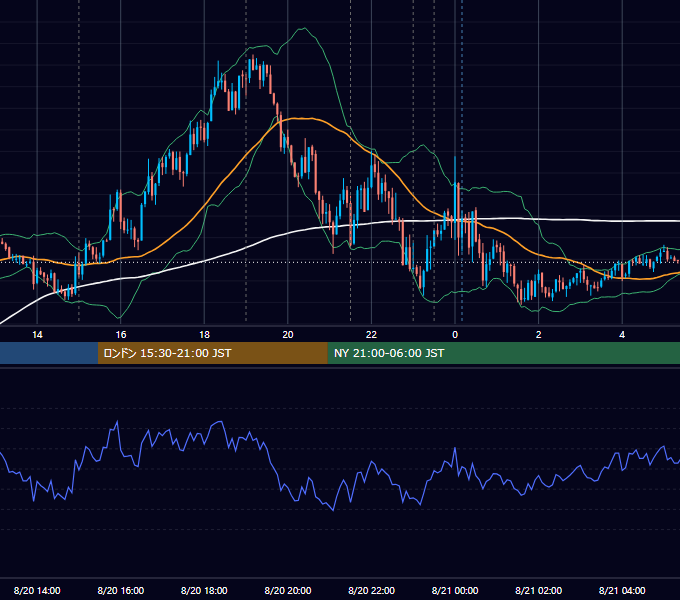Screen dimensions: 680x600
Task: Click the 8/21 04:00 date label
Action: click(622, 590)
